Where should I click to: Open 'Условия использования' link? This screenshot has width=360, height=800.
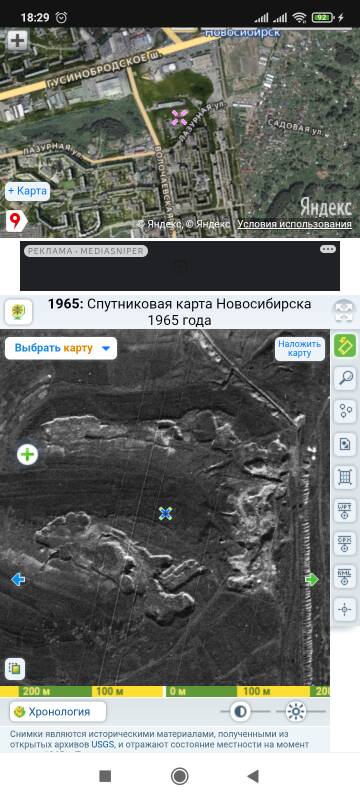[x=294, y=224]
